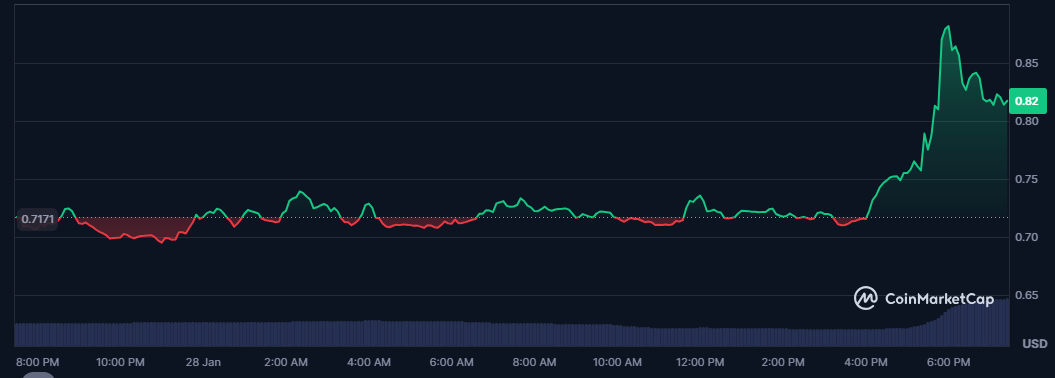Viewport: 1055px width, 378px height.
Task: Click the 6:00 AM time label
Action: pos(451,363)
